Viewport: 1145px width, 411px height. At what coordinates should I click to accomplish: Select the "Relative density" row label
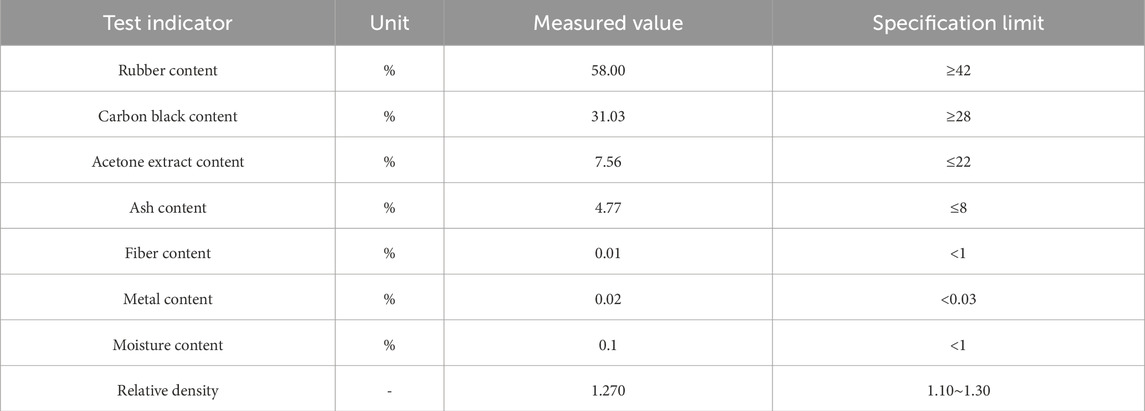(x=168, y=391)
